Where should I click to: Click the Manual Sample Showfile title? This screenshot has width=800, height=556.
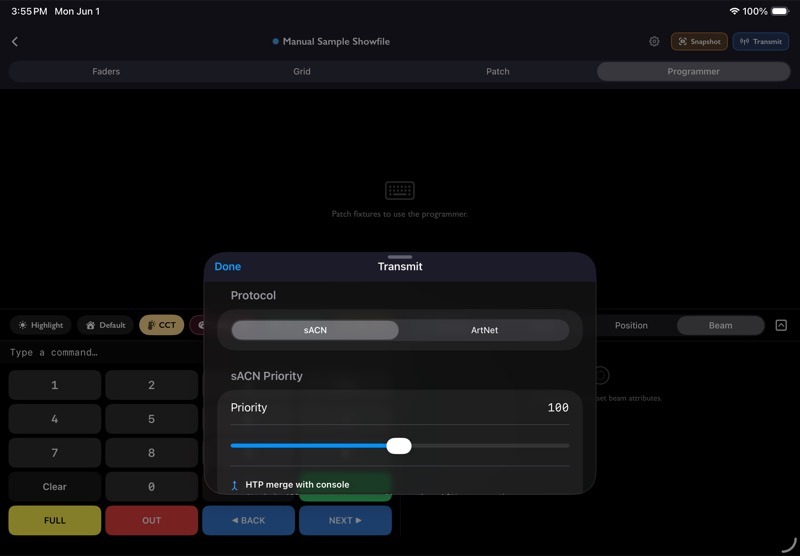pos(336,41)
